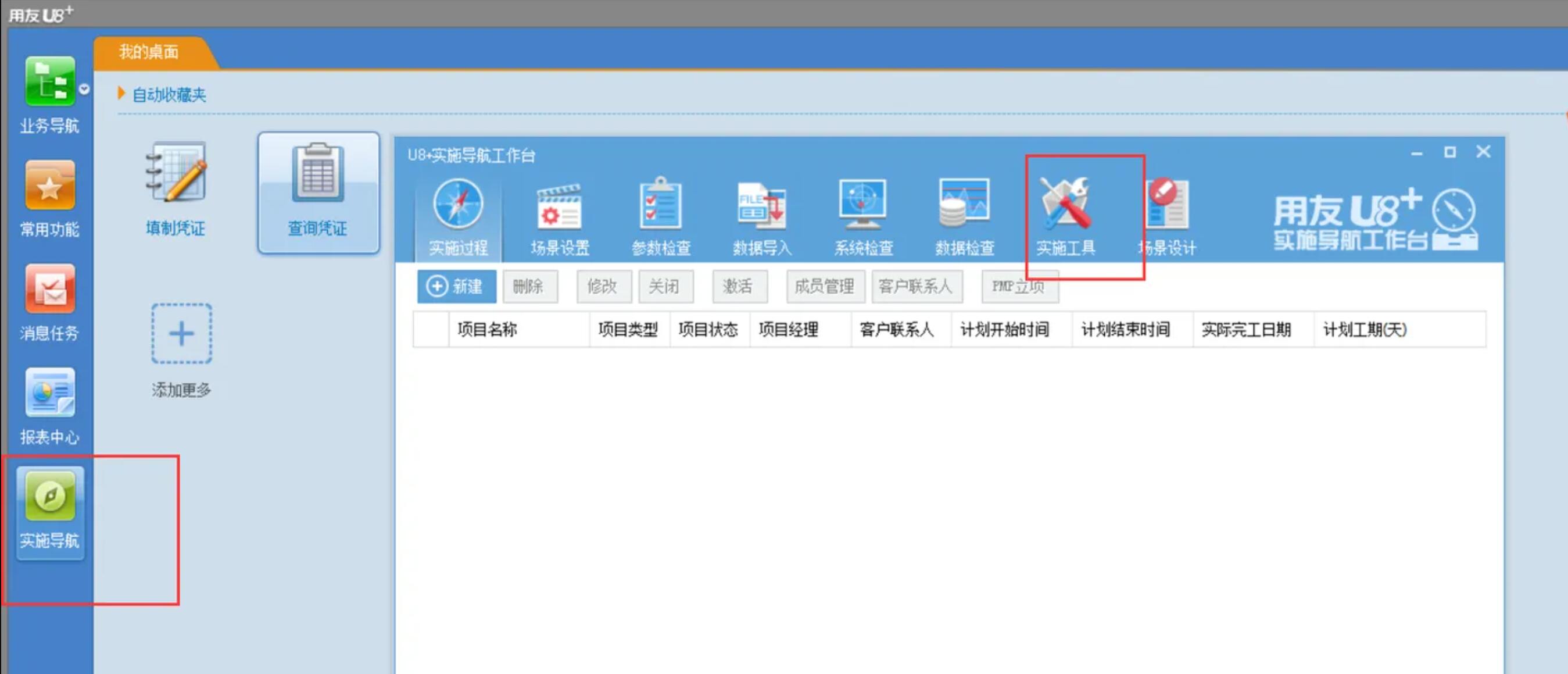Expand the 自动收藏夹 section triangle
The image size is (1568, 674).
(121, 94)
